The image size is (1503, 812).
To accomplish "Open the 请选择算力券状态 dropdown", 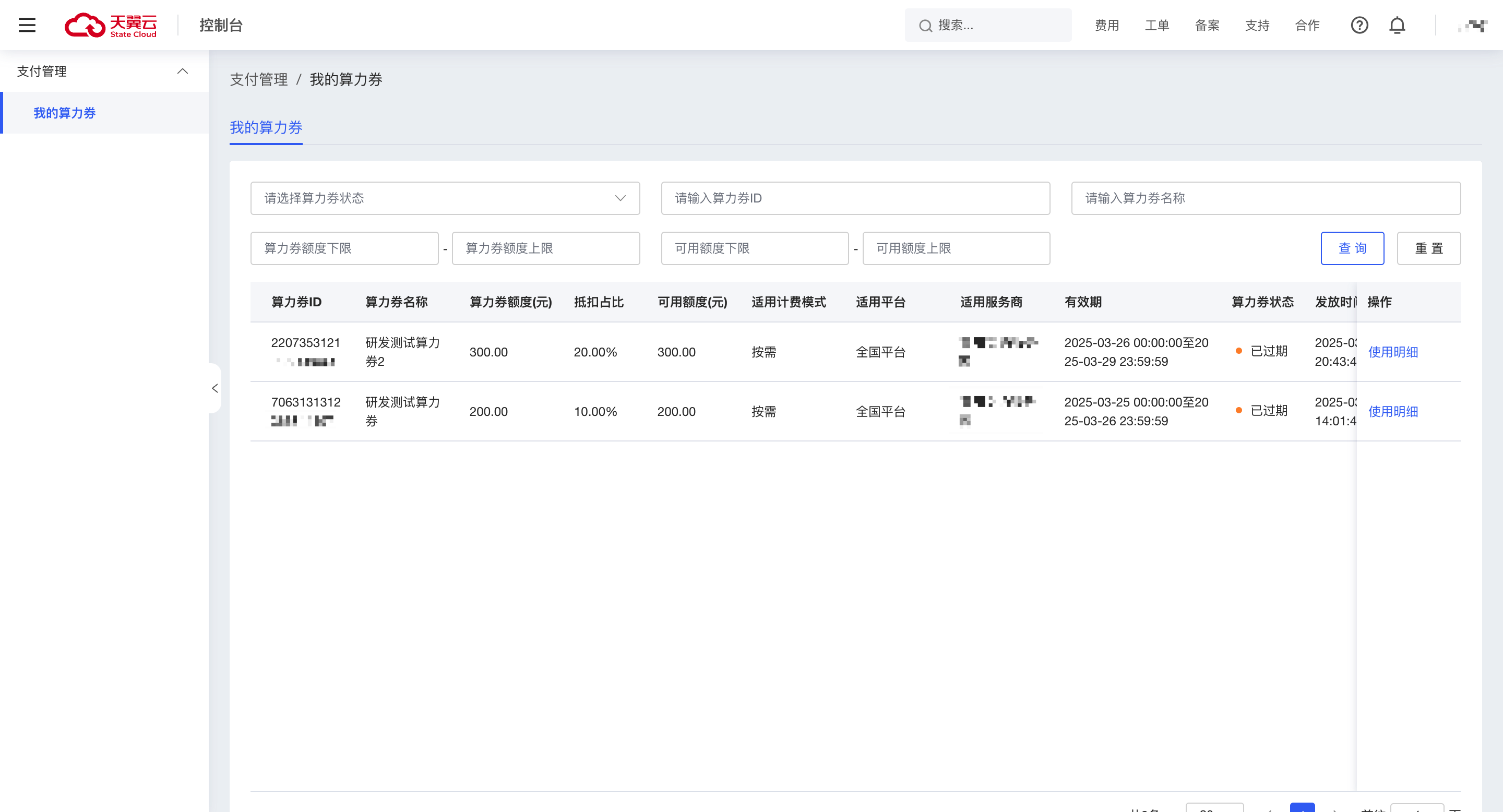I will coord(445,198).
